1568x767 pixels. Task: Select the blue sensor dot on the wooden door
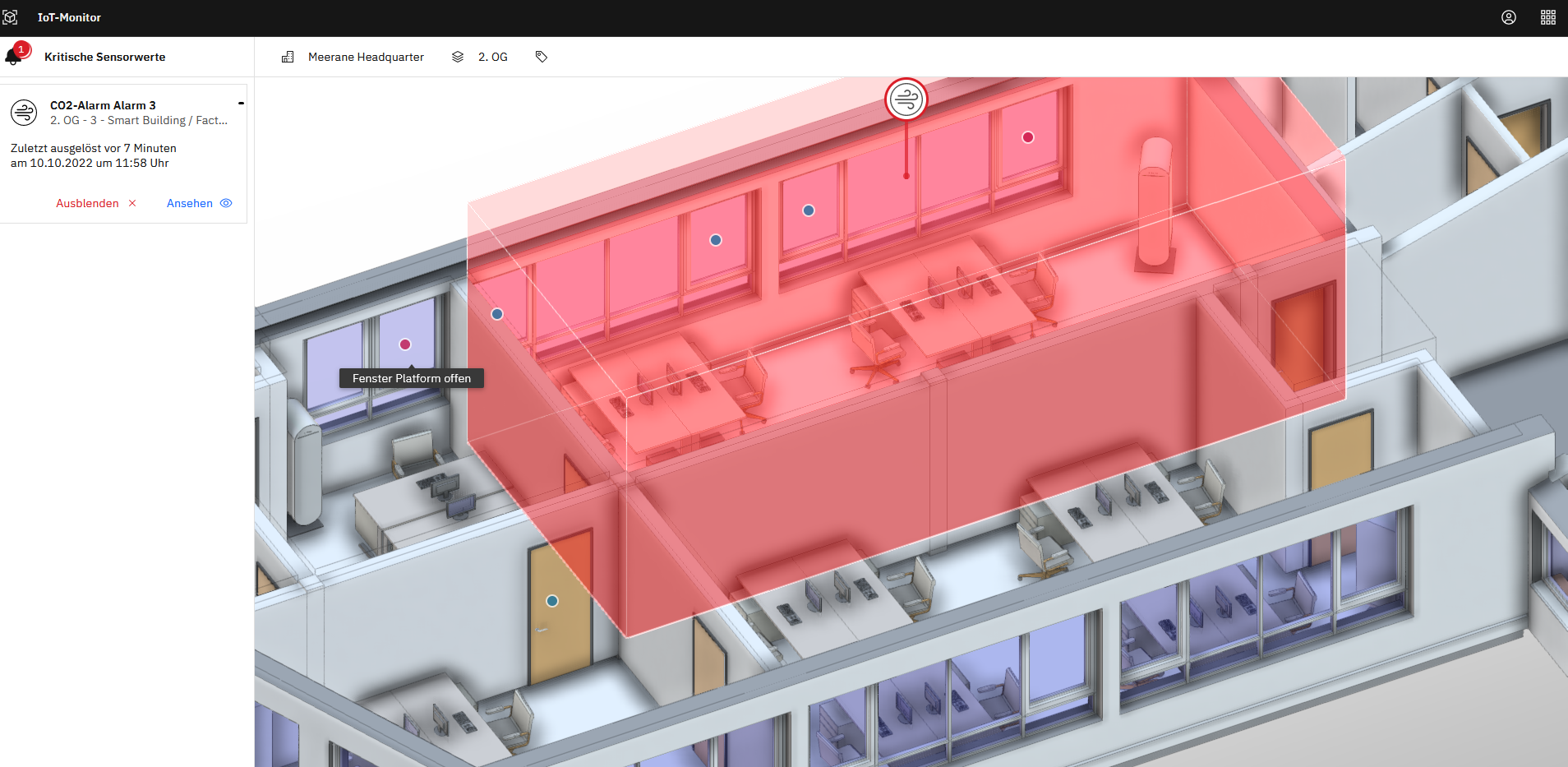(552, 601)
